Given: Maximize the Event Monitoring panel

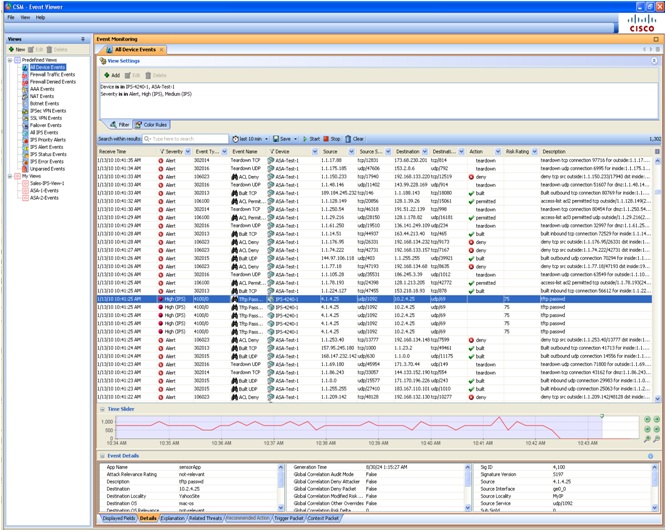Looking at the screenshot, I should point(656,39).
